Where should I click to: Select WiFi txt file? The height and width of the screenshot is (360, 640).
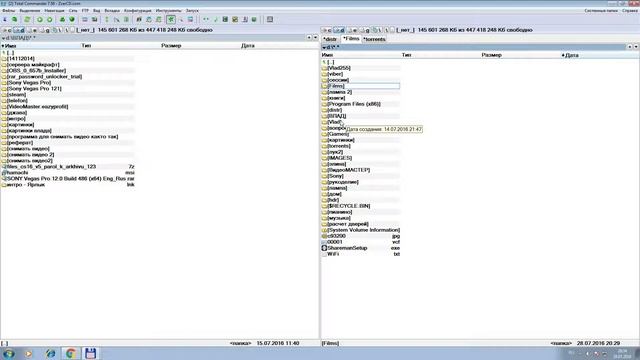360,254
